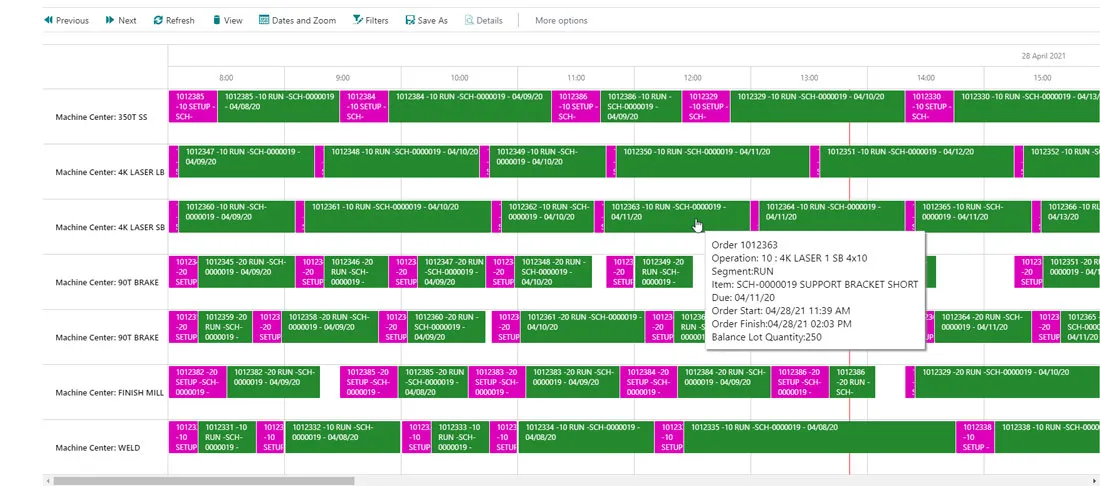Click green bar 1012384 RUN in 350T SS
Image resolution: width=1100 pixels, height=486 pixels.
(468, 106)
